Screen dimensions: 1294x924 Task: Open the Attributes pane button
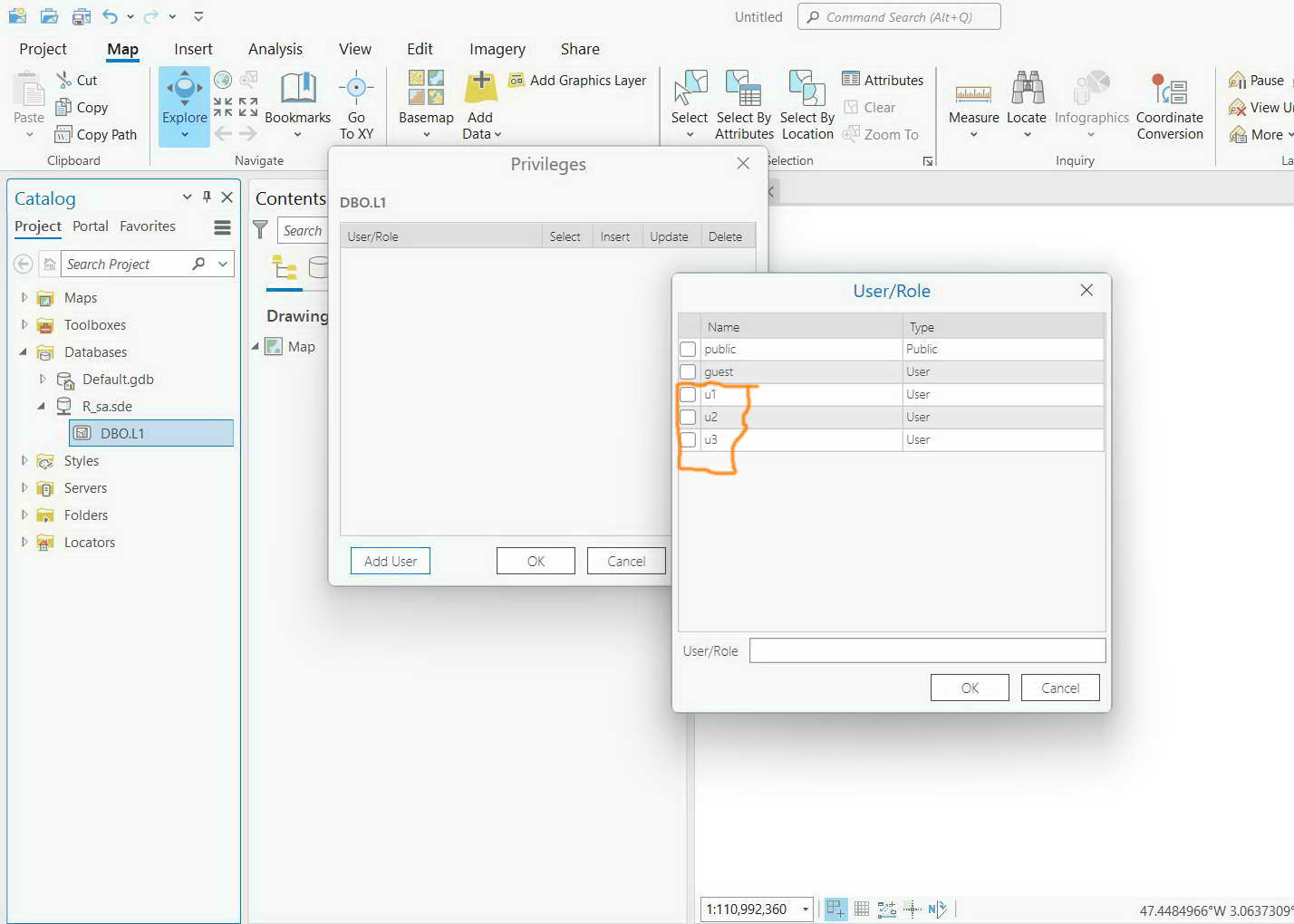(883, 80)
